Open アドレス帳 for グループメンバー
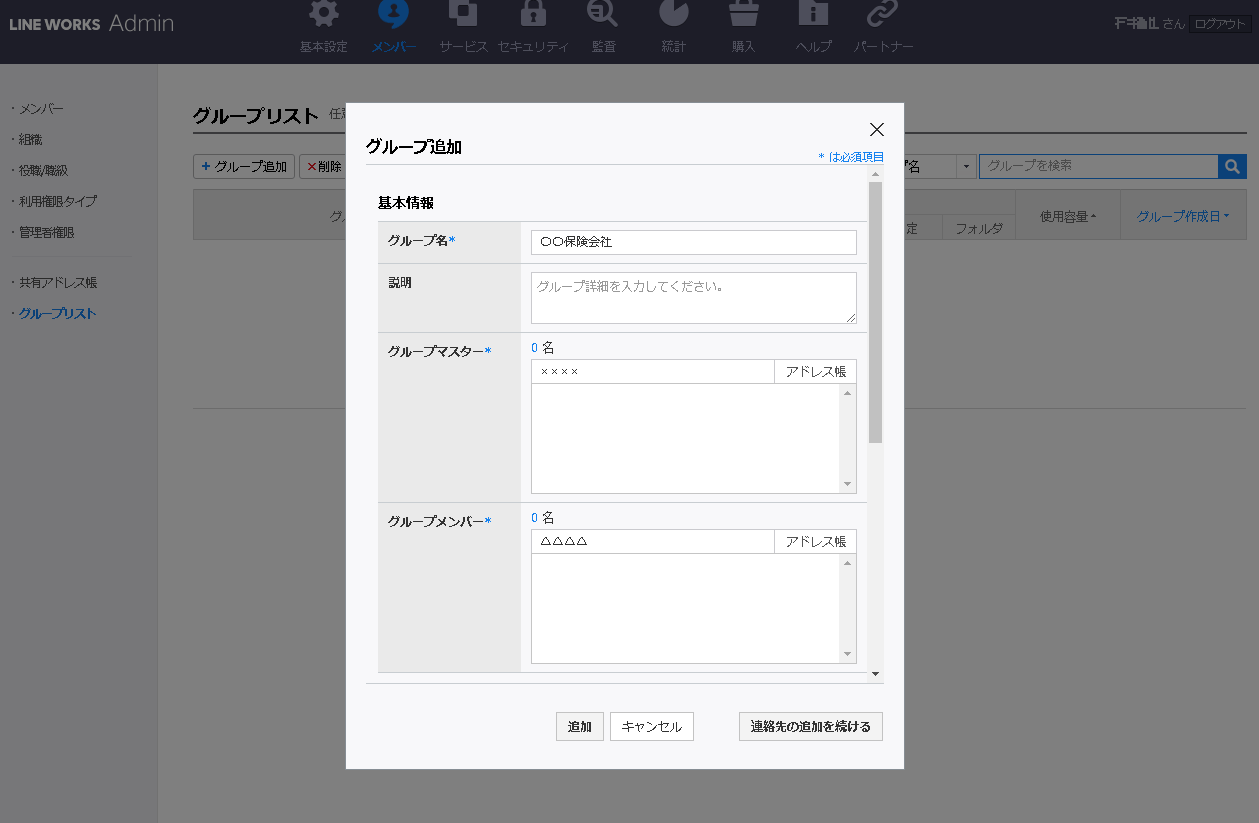 pyautogui.click(x=815, y=542)
